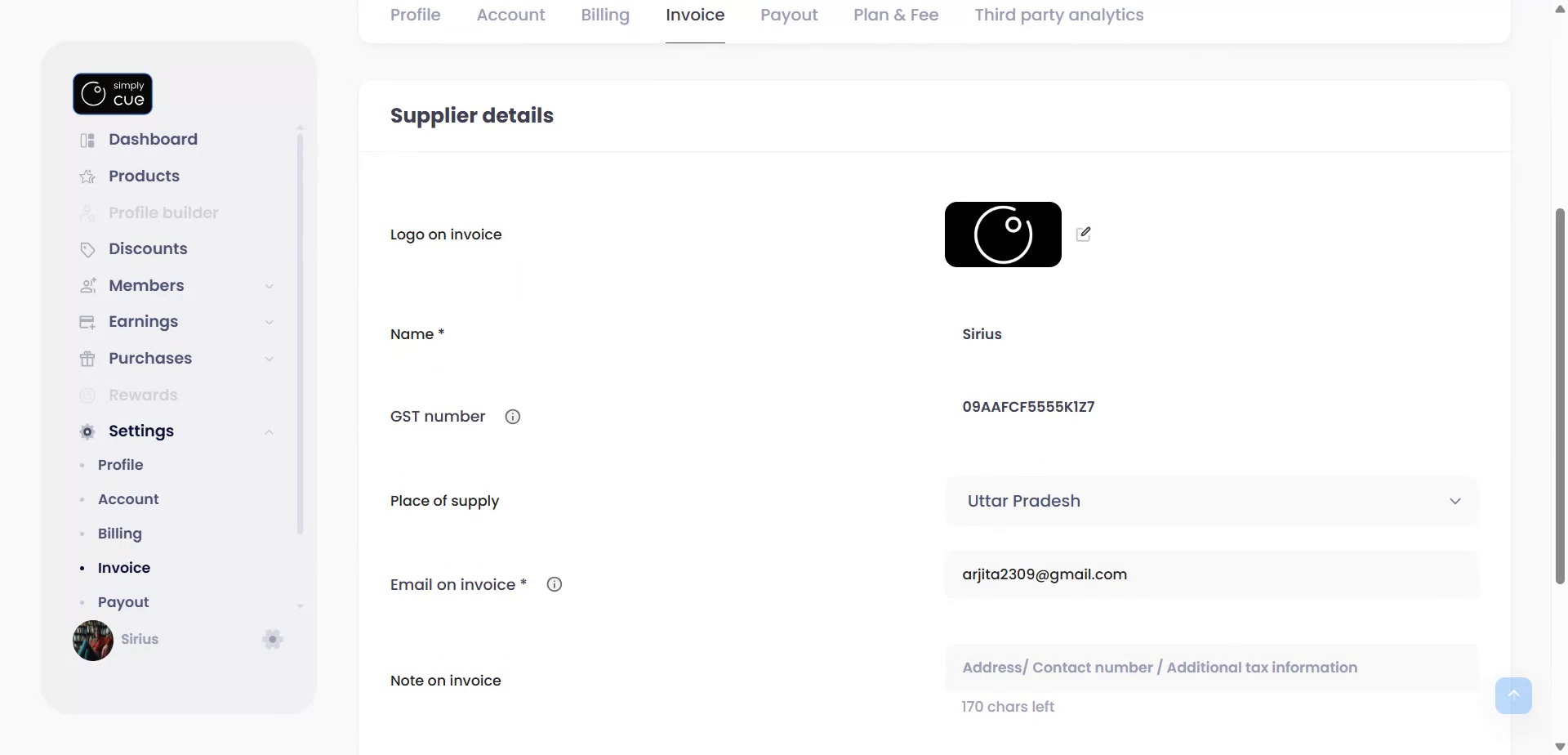Click the Dashboard icon in the sidebar
The width and height of the screenshot is (1568, 755).
tap(87, 140)
